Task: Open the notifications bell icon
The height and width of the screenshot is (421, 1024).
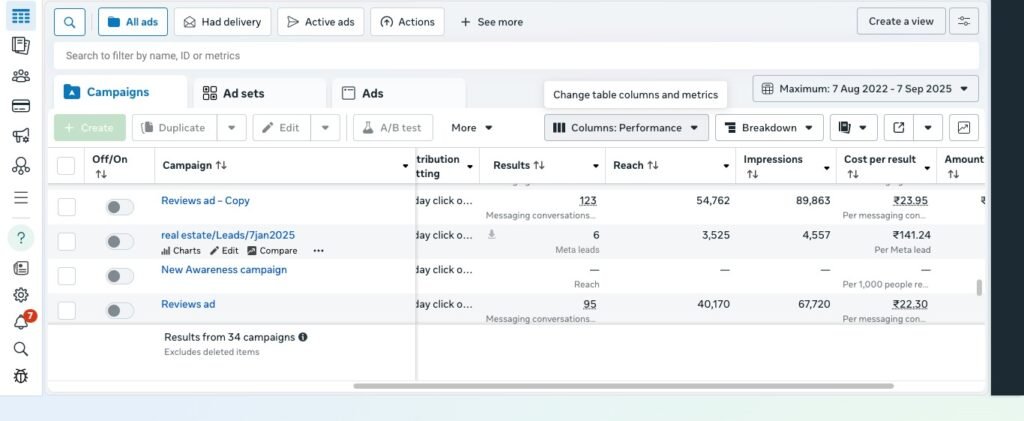Action: 20,322
